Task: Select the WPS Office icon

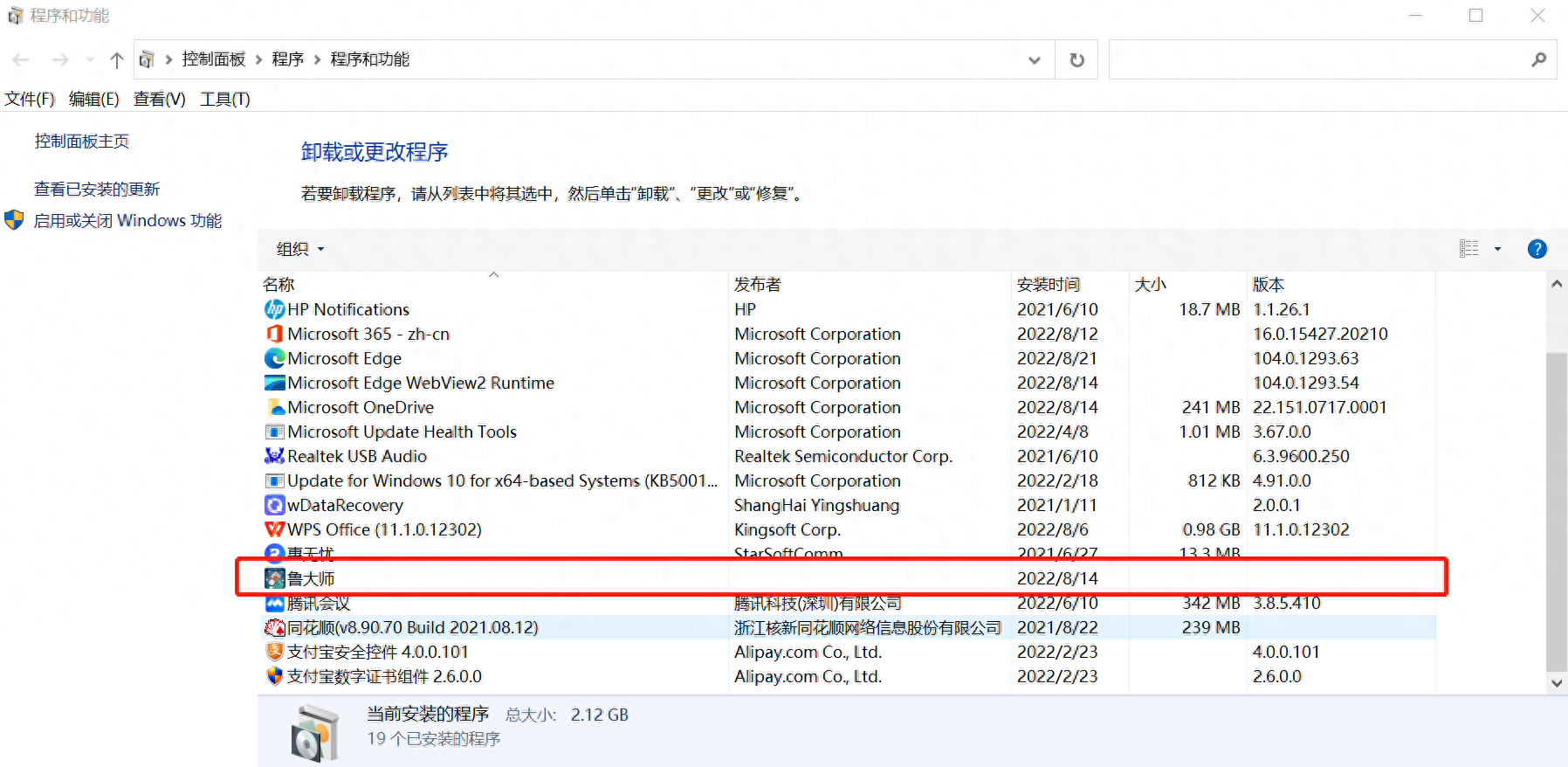Action: pos(274,529)
